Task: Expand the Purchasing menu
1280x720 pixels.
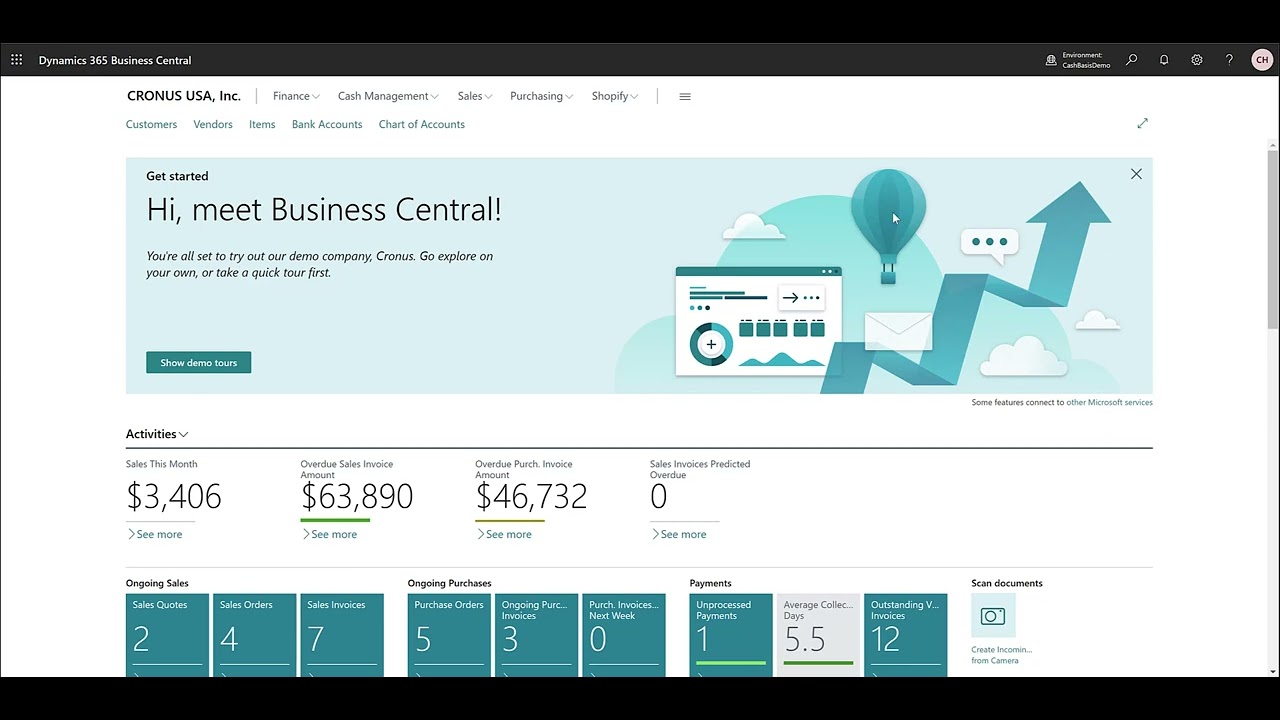Action: [x=541, y=96]
